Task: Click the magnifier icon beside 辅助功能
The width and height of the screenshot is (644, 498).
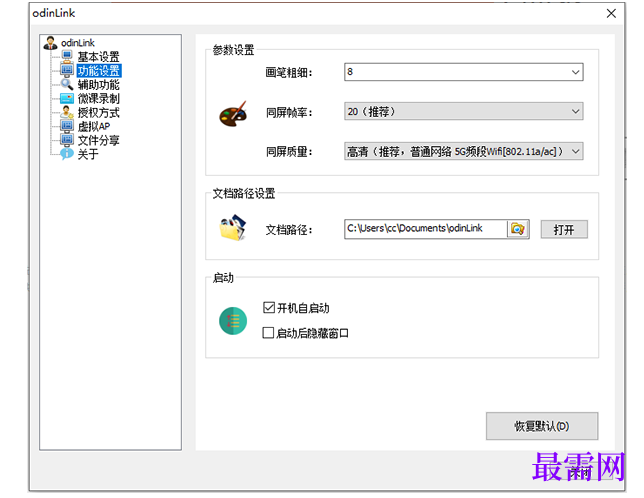Action: [67, 84]
